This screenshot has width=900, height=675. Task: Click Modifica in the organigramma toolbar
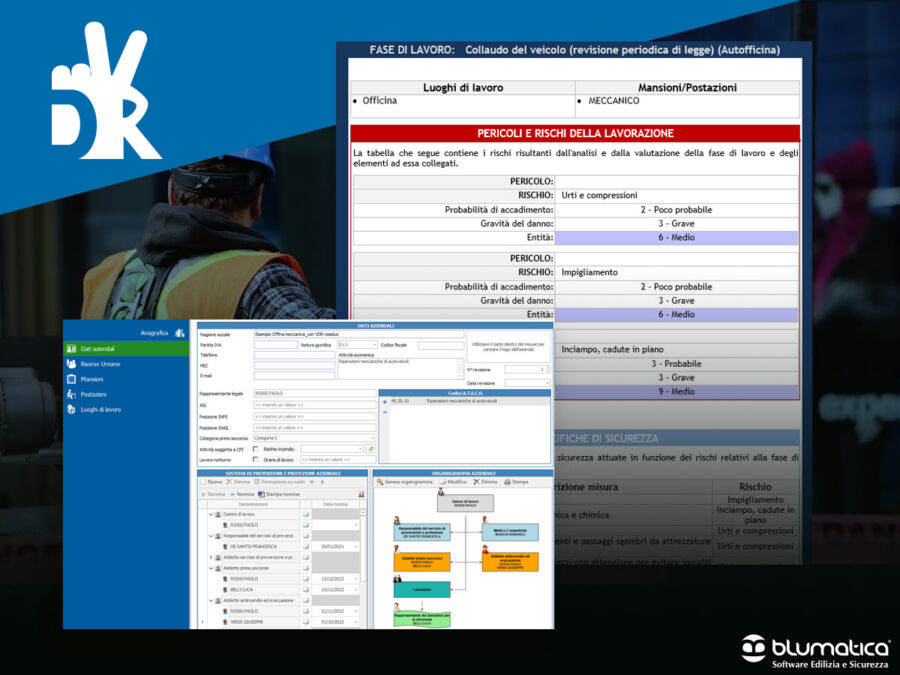[x=453, y=482]
